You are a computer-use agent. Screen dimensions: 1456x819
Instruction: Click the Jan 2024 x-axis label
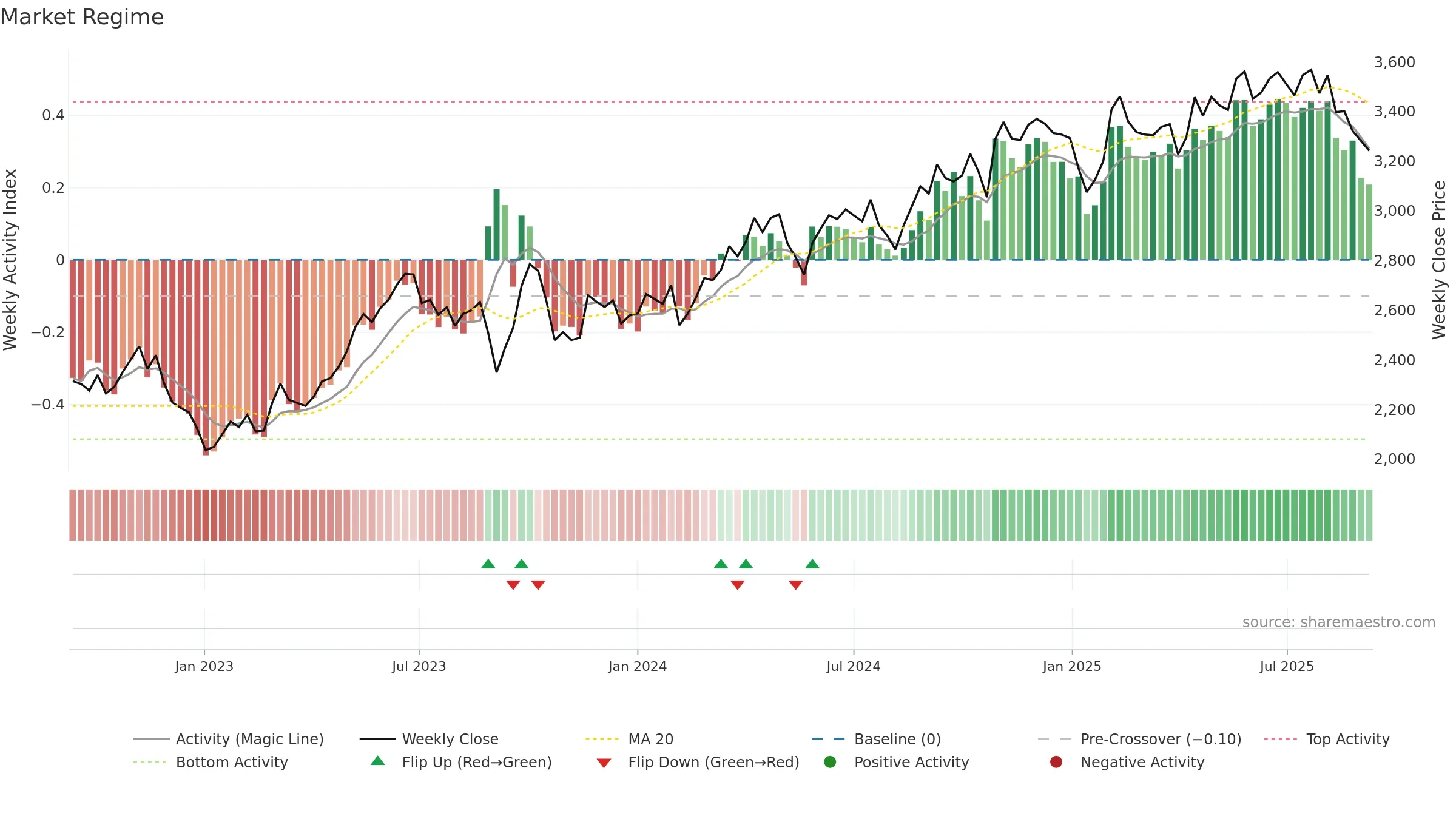coord(638,666)
